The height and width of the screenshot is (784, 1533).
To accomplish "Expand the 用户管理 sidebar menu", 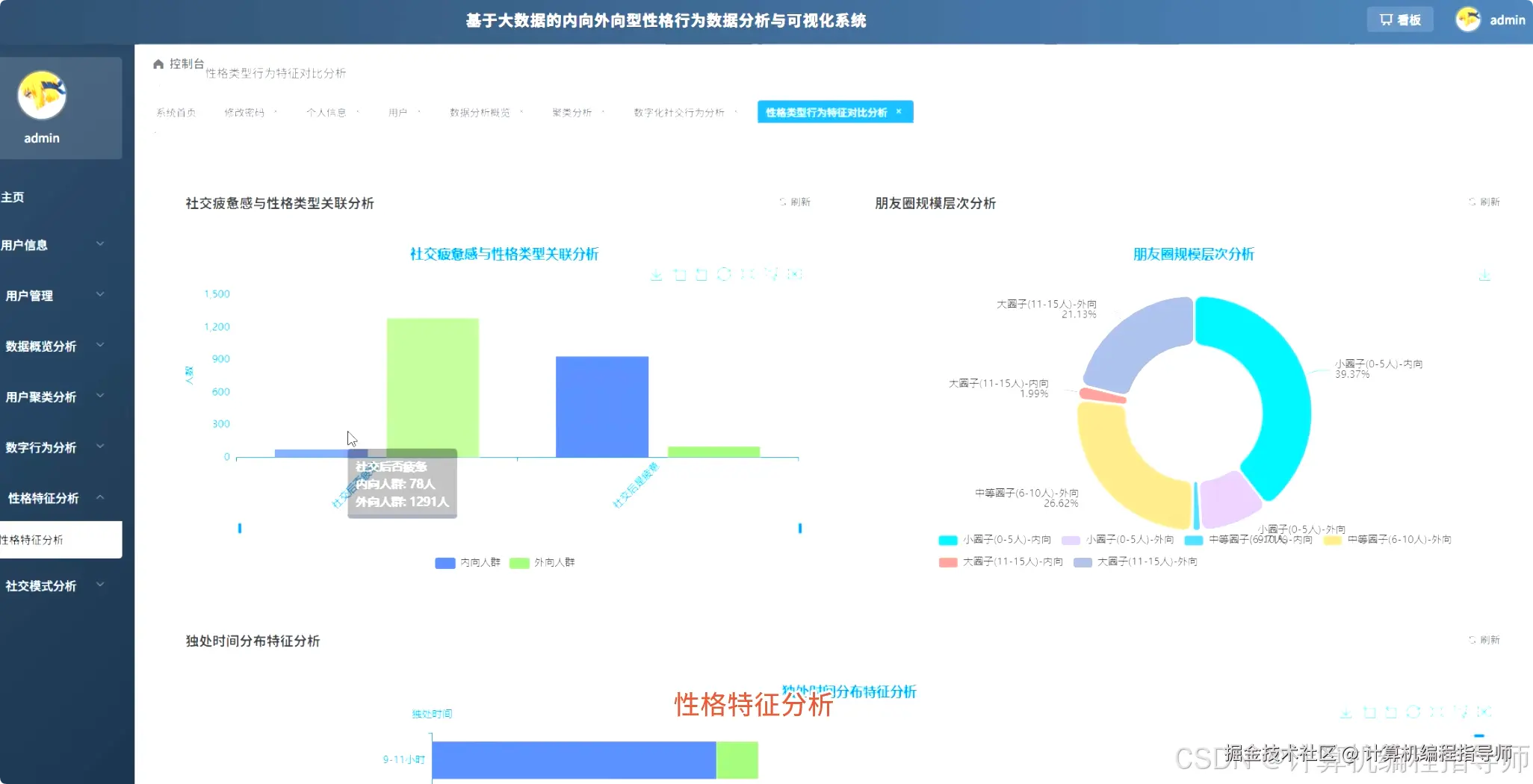I will coord(54,296).
